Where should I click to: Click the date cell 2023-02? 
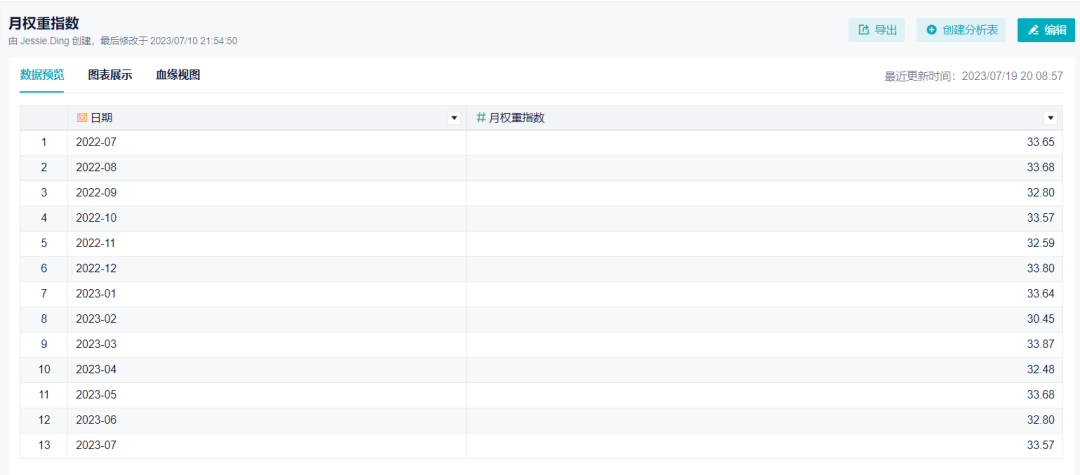pos(267,319)
